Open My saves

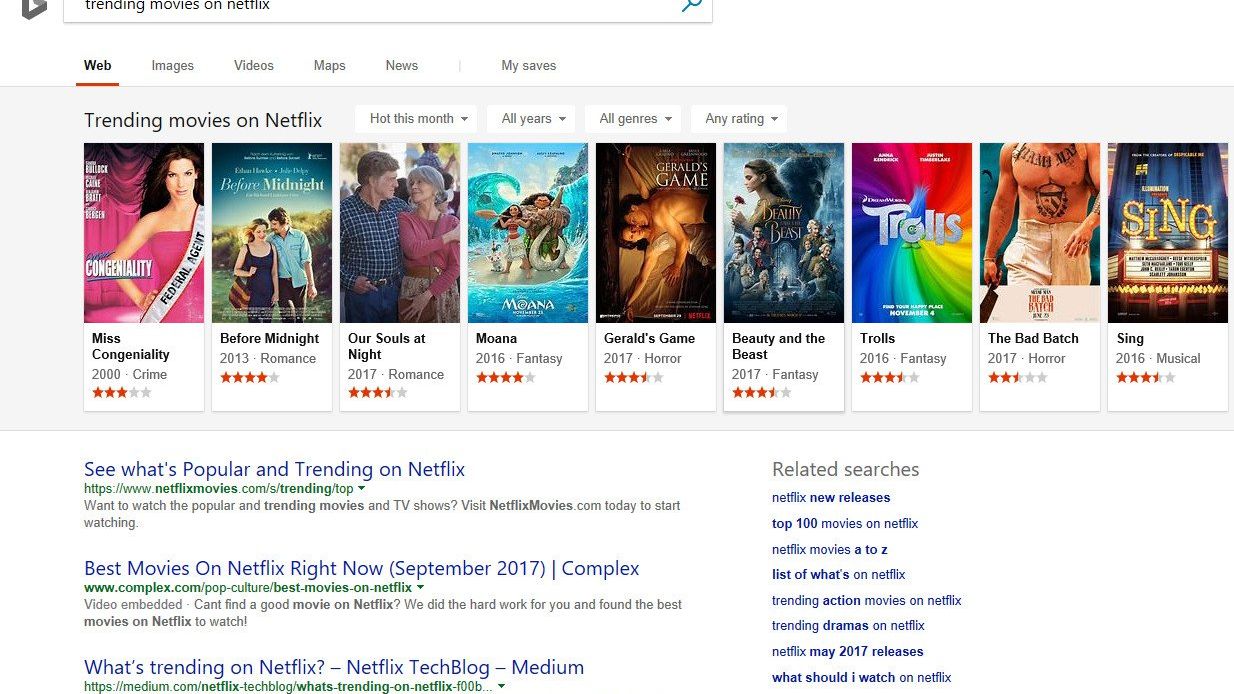[529, 66]
